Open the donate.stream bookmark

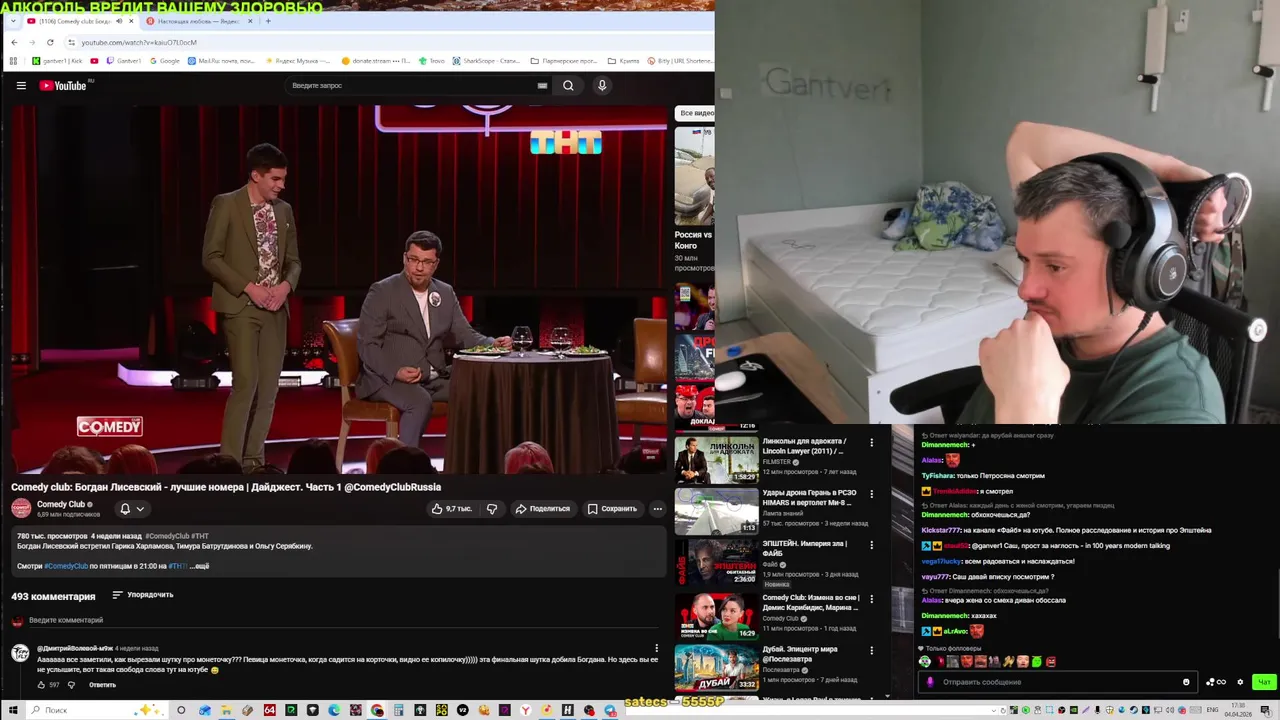click(x=375, y=61)
